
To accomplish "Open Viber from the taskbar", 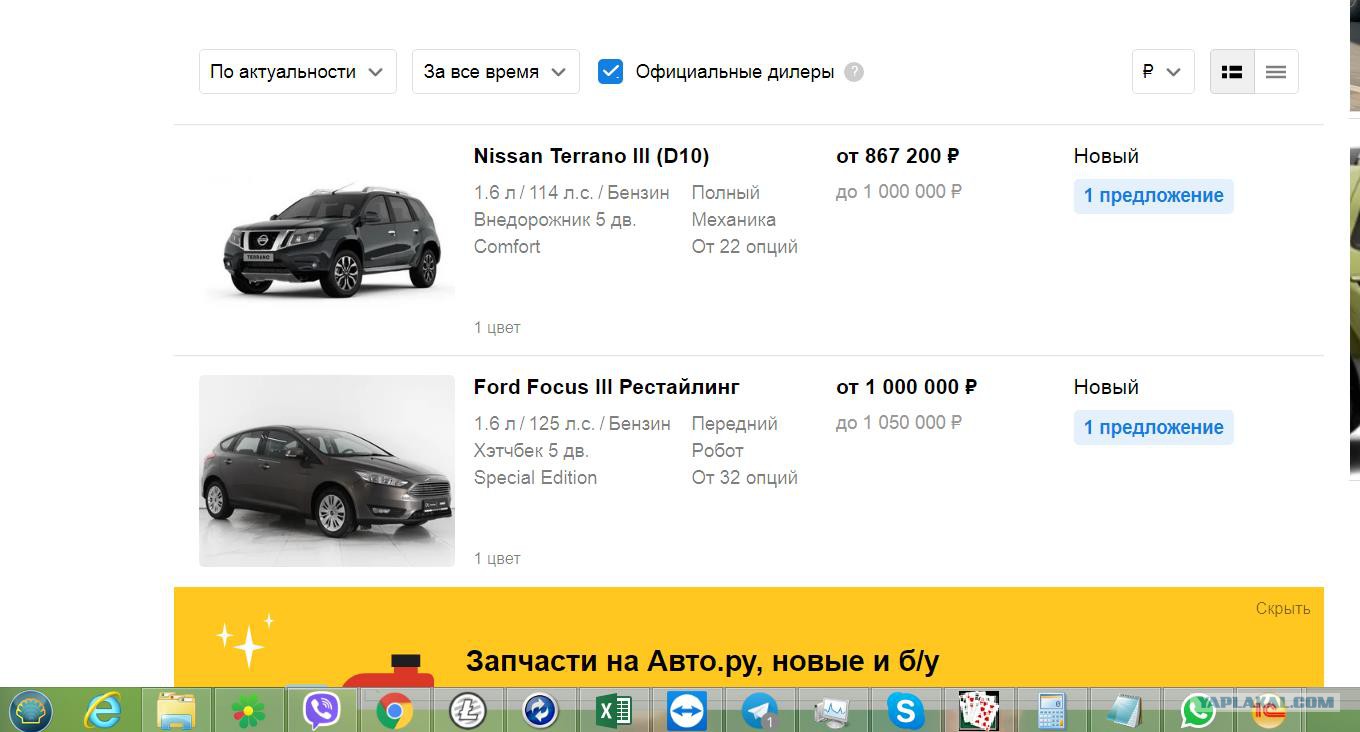I will pyautogui.click(x=321, y=711).
